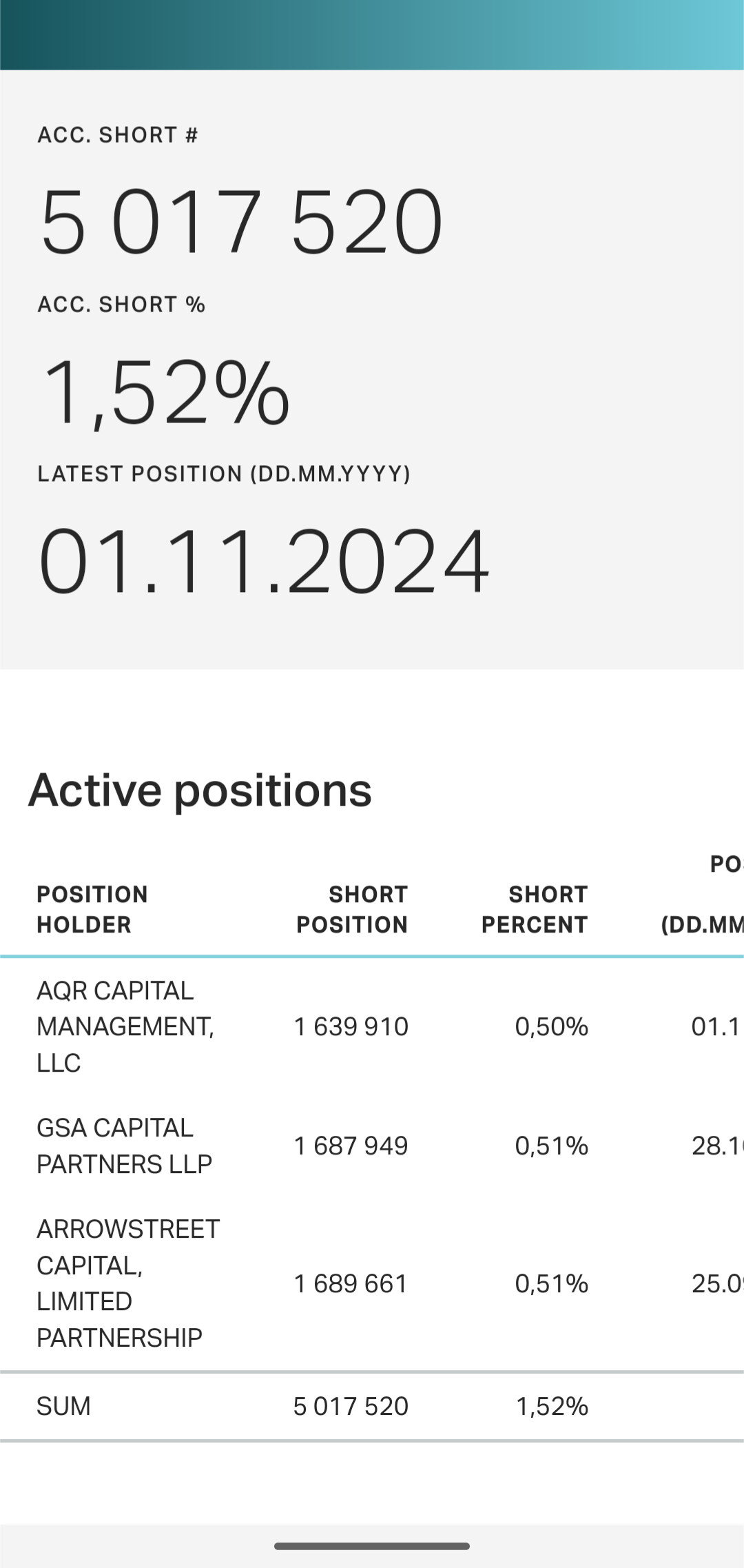
Task: Select AQR CAPITAL MANAGEMENT, LLC holder name
Action: (125, 1026)
